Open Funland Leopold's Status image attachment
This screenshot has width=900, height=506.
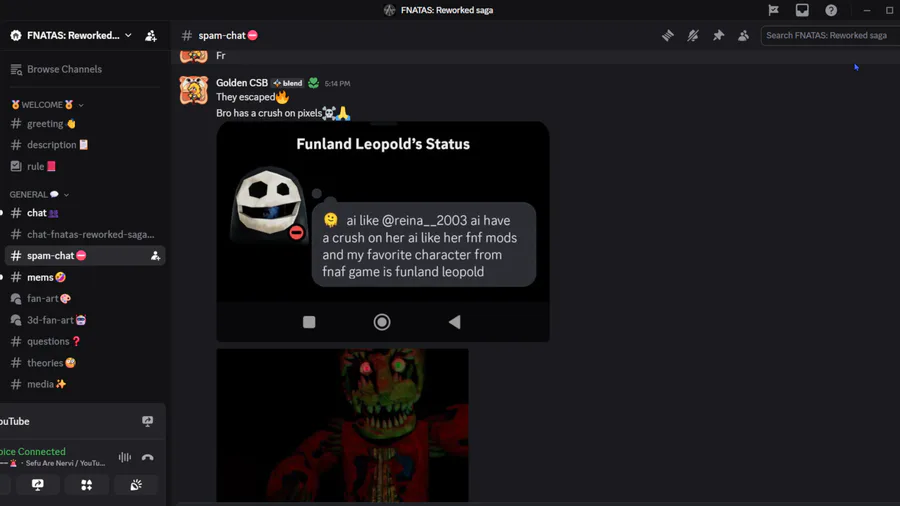[x=383, y=231]
